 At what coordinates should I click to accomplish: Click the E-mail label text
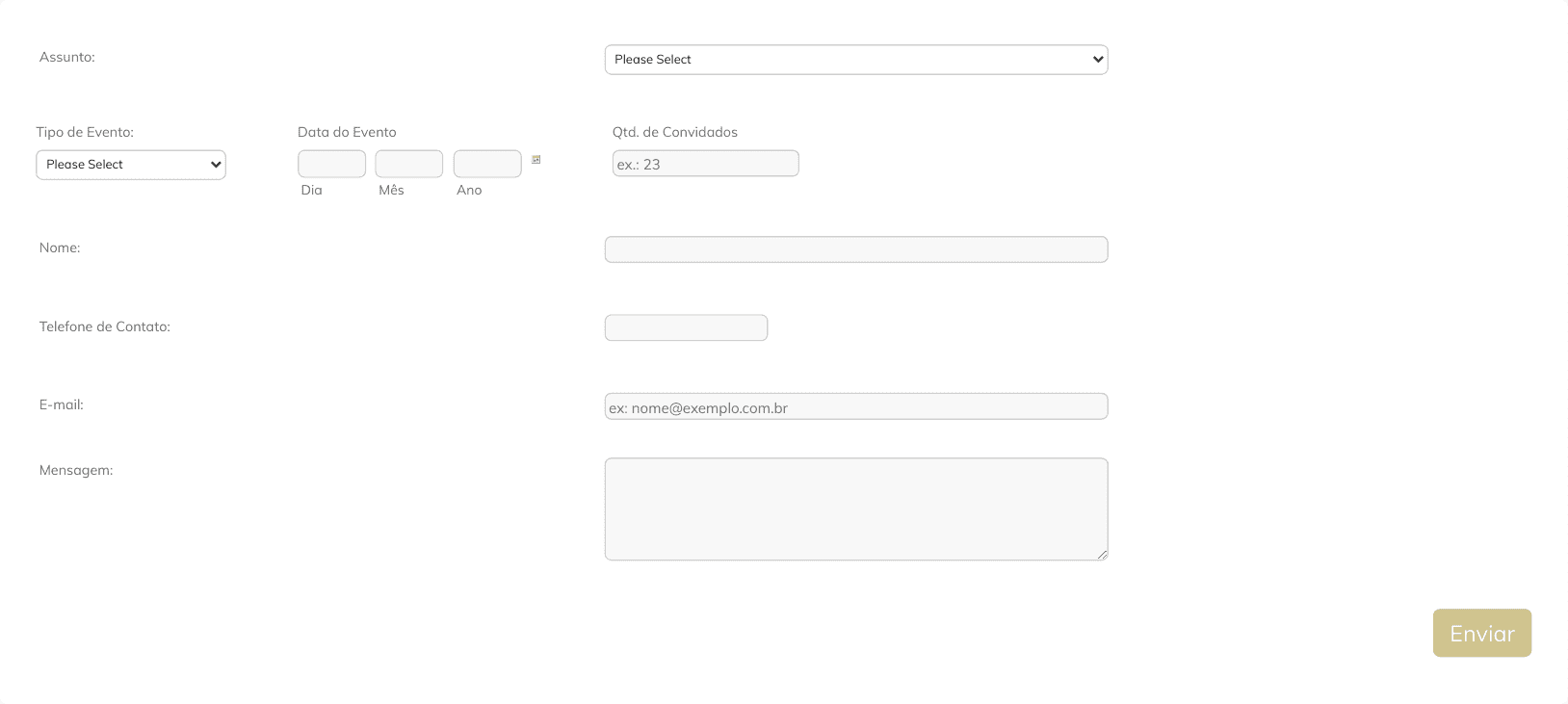click(x=62, y=404)
